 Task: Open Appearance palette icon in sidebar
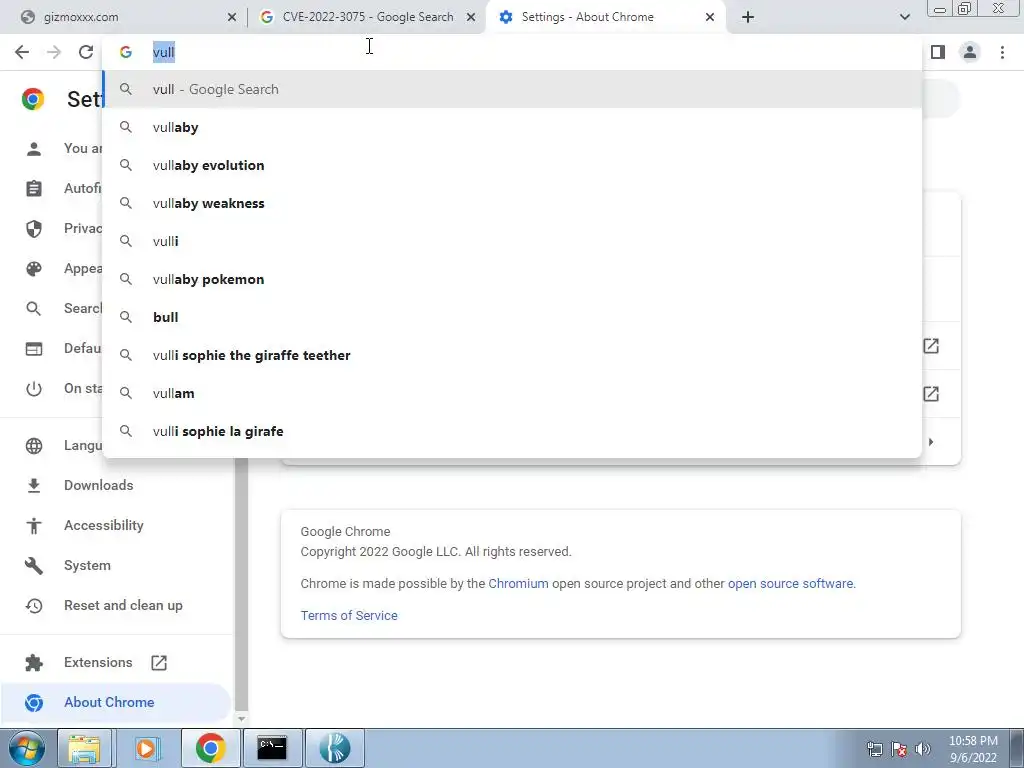[x=34, y=269]
